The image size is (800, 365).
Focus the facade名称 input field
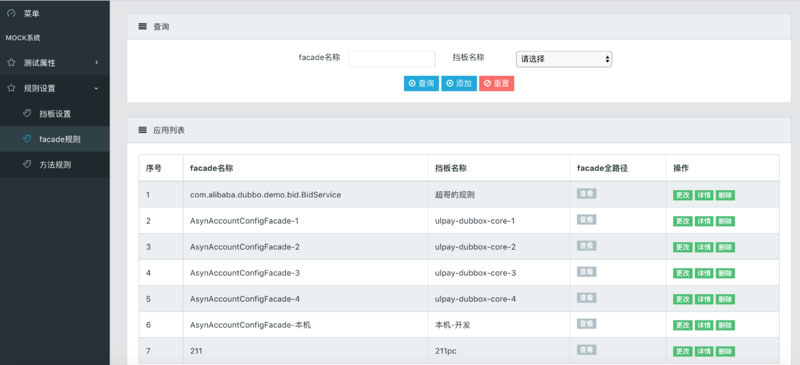tap(392, 59)
